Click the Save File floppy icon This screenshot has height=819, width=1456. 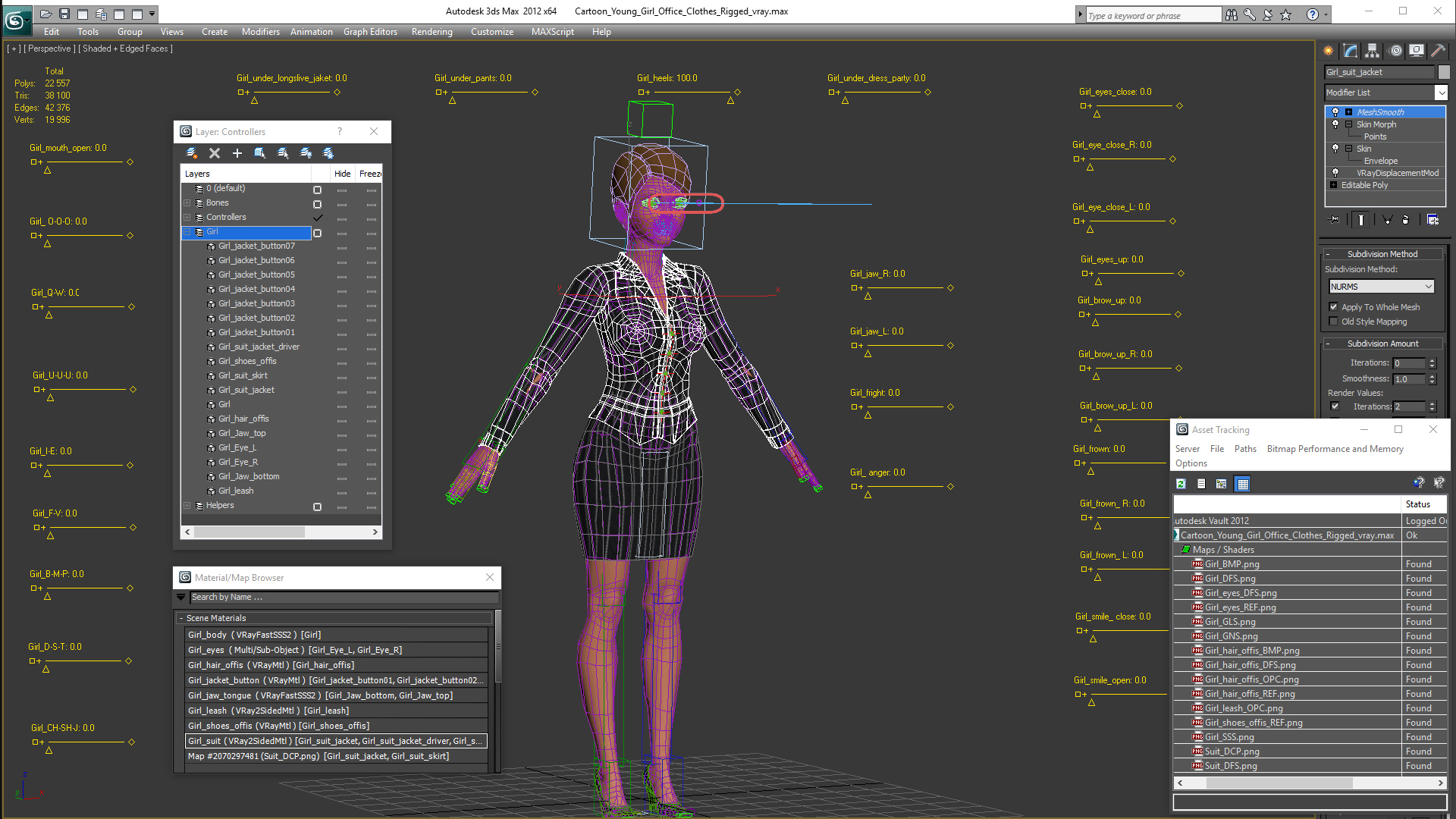64,14
